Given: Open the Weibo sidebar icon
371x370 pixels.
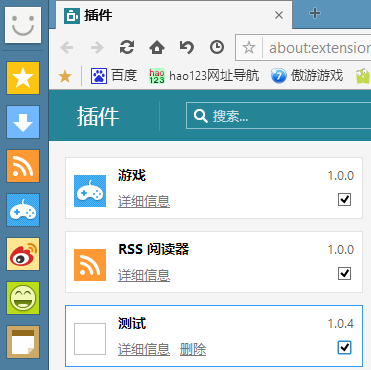Looking at the screenshot, I should point(23,254).
